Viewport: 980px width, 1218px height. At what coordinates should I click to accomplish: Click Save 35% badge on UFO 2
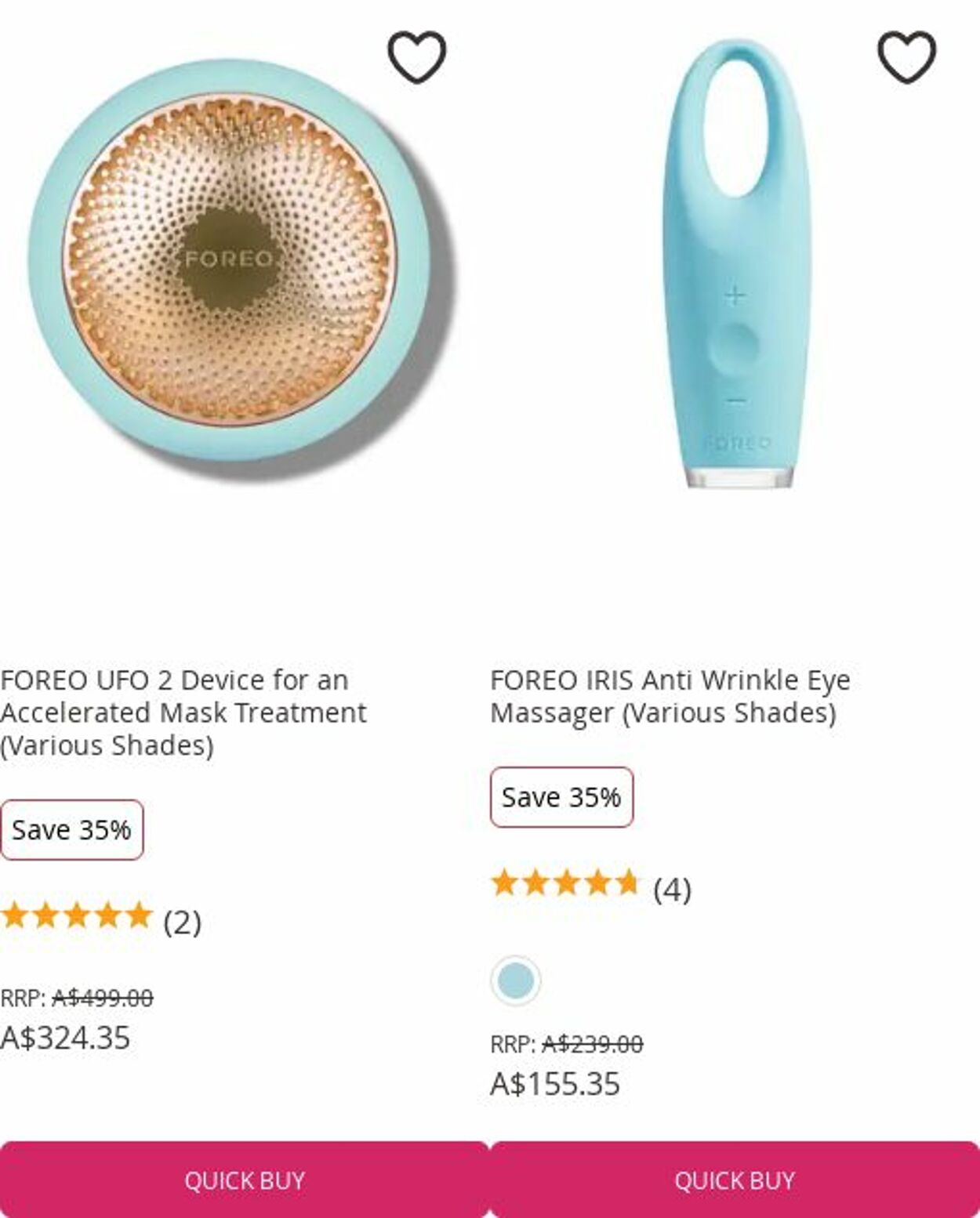[71, 829]
